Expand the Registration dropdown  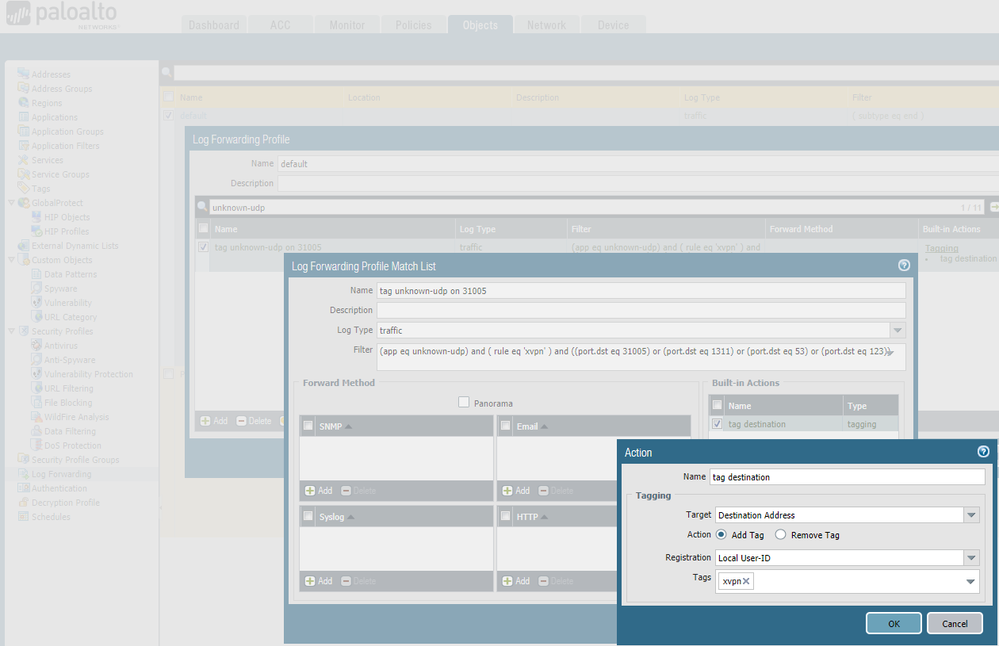(971, 557)
